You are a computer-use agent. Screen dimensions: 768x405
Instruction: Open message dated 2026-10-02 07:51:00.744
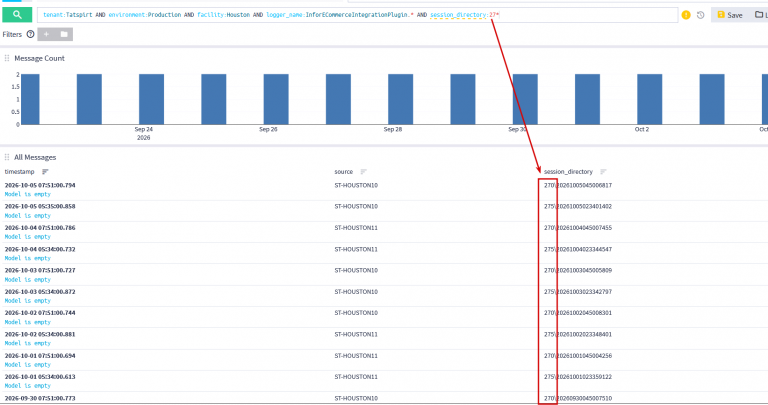40,313
